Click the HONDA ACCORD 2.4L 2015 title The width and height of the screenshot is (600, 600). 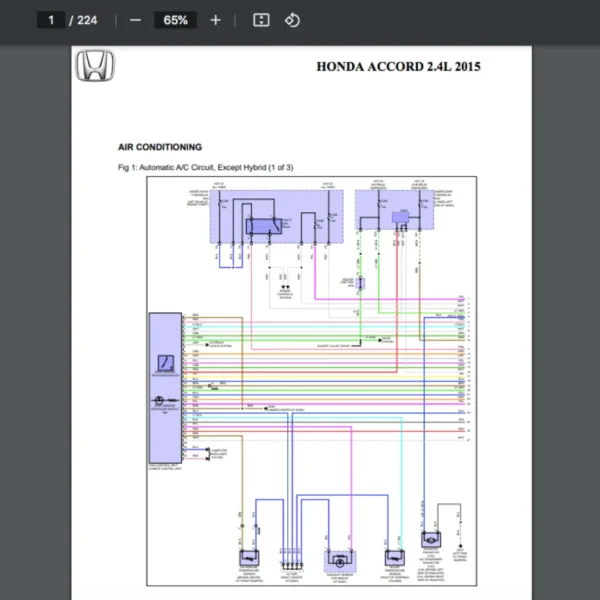(x=398, y=67)
